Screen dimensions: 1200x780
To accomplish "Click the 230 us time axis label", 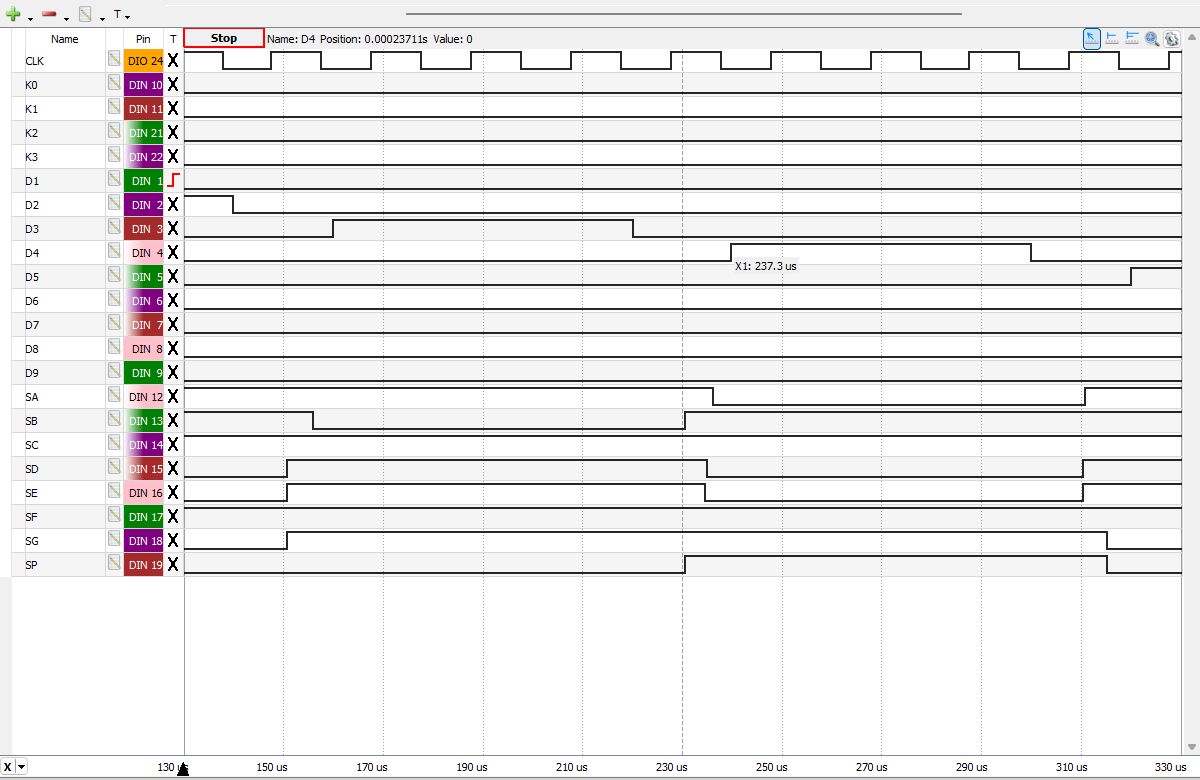I will point(672,767).
